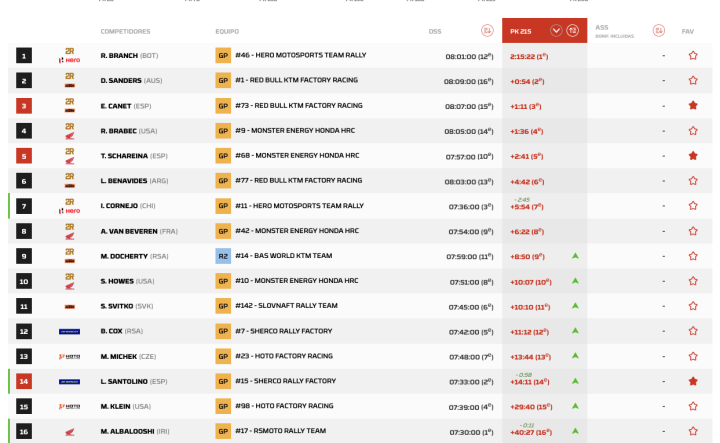Click team #7 - SHERCO RALLY FACTORY

[283, 331]
